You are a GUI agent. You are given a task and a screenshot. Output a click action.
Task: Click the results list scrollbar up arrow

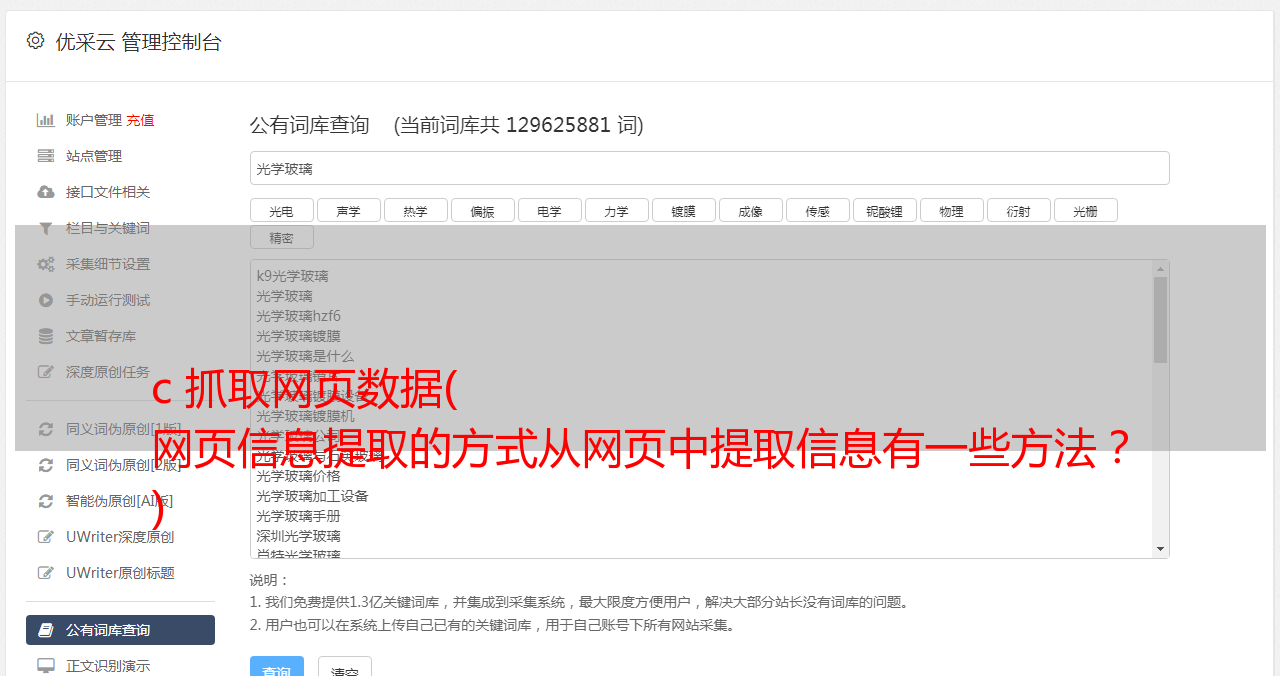[x=1160, y=268]
